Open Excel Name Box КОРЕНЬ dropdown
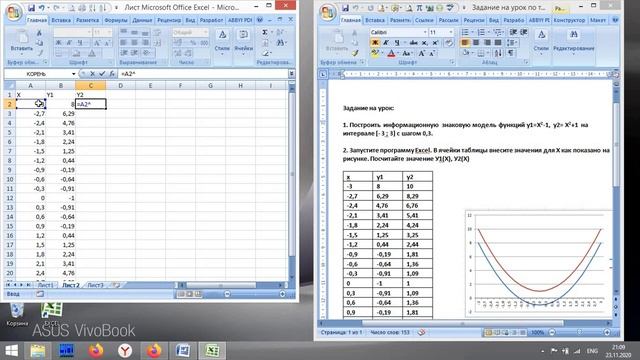 73,74
